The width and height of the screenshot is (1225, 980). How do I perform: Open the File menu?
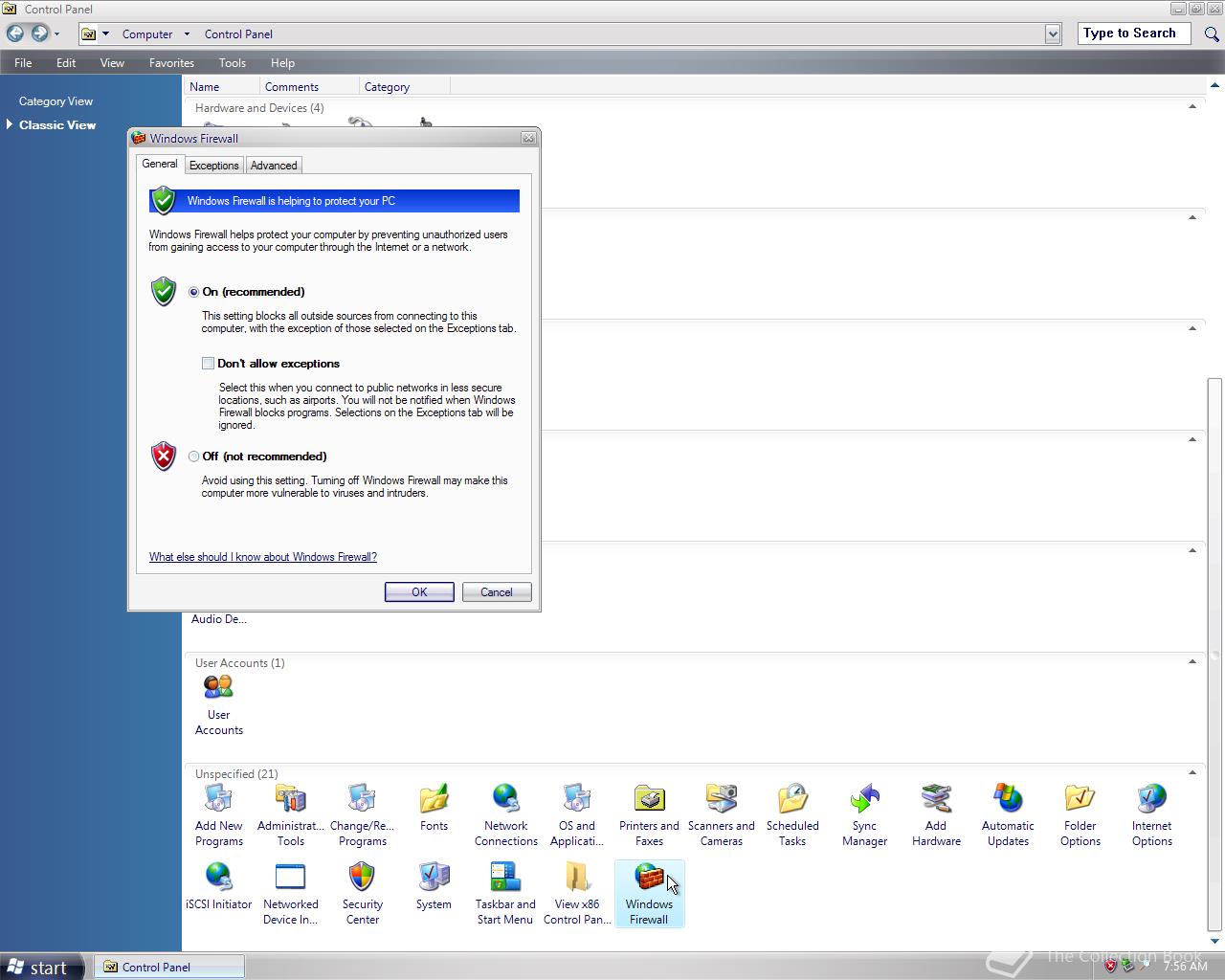click(23, 63)
